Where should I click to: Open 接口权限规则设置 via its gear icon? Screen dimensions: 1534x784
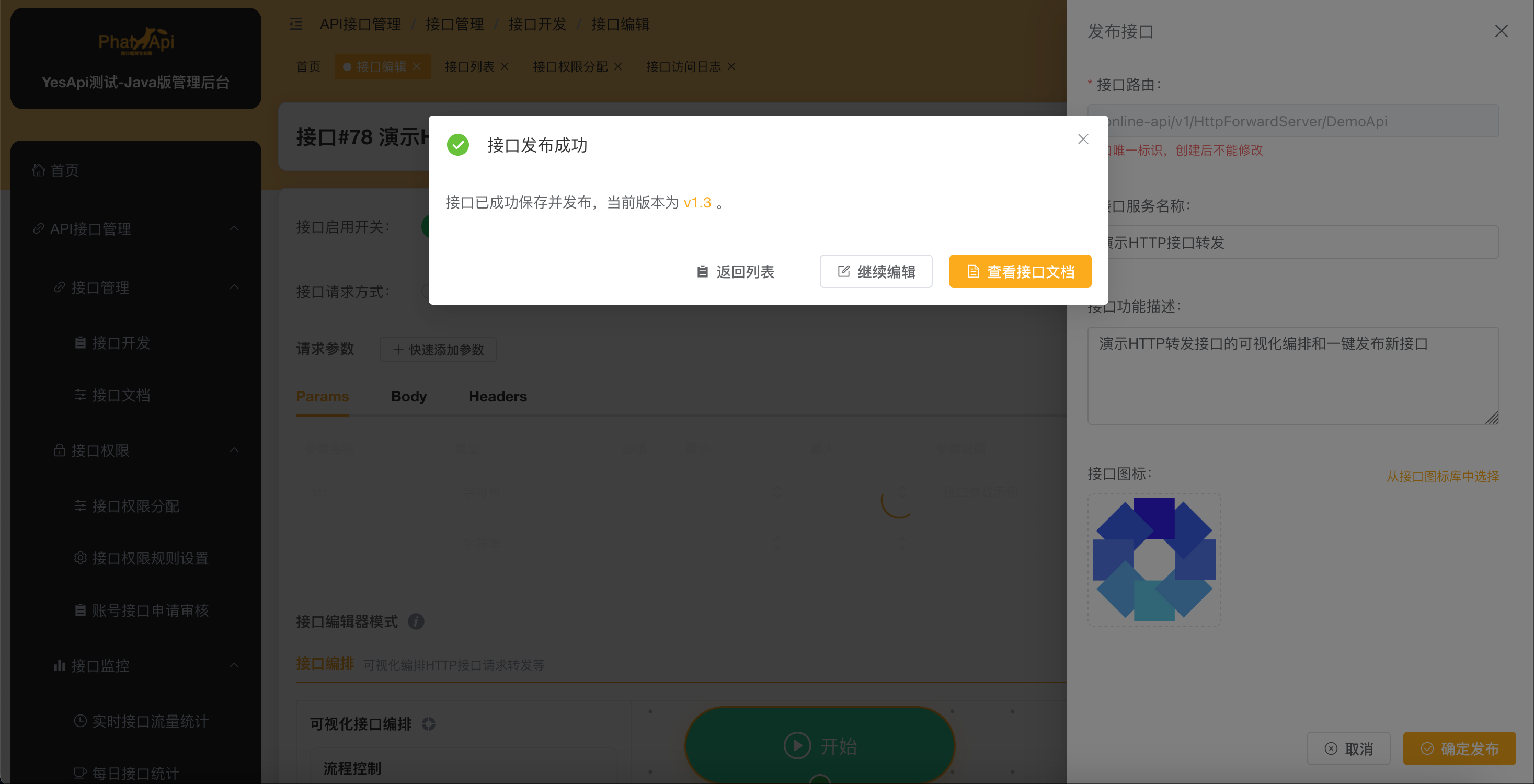pyautogui.click(x=81, y=558)
